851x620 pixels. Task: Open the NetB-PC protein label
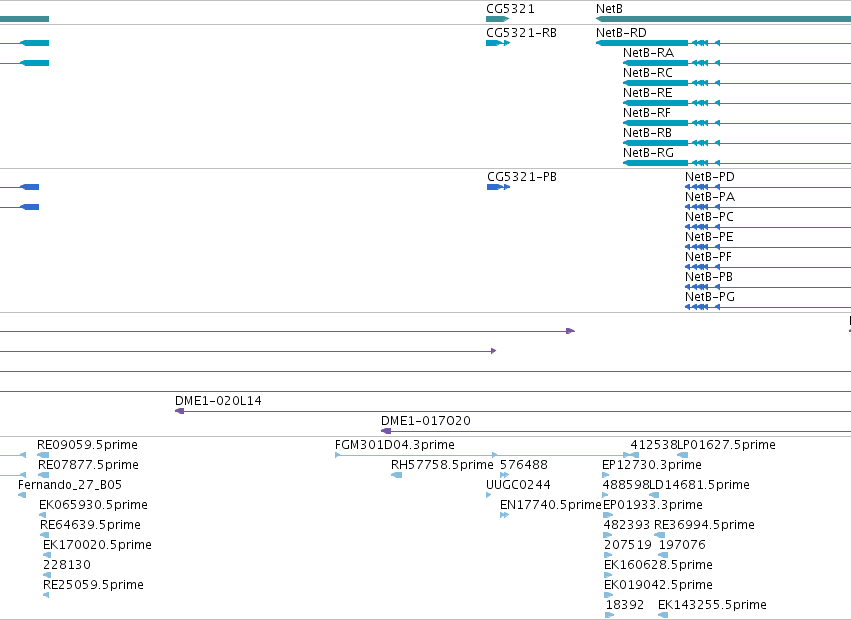pos(709,217)
